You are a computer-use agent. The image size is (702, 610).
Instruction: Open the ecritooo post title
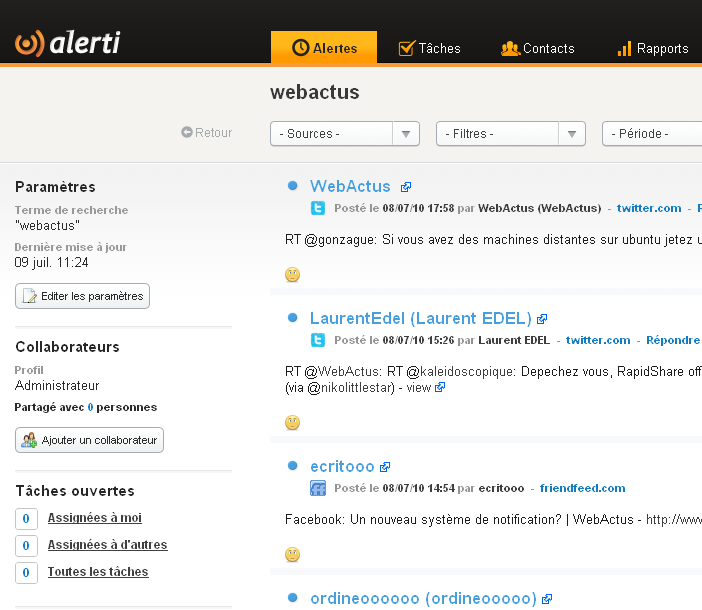pyautogui.click(x=342, y=466)
